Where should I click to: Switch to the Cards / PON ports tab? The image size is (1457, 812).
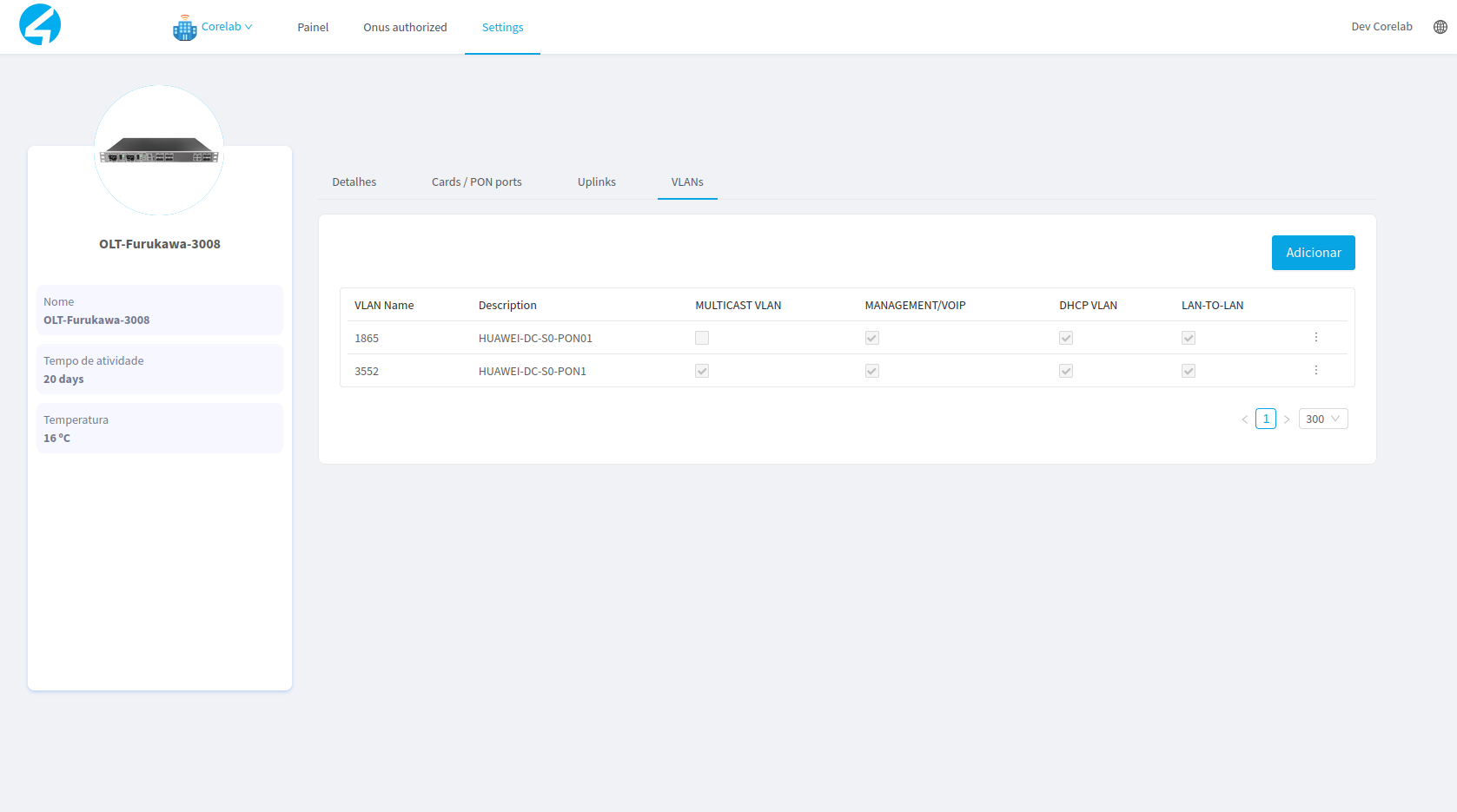click(x=476, y=182)
